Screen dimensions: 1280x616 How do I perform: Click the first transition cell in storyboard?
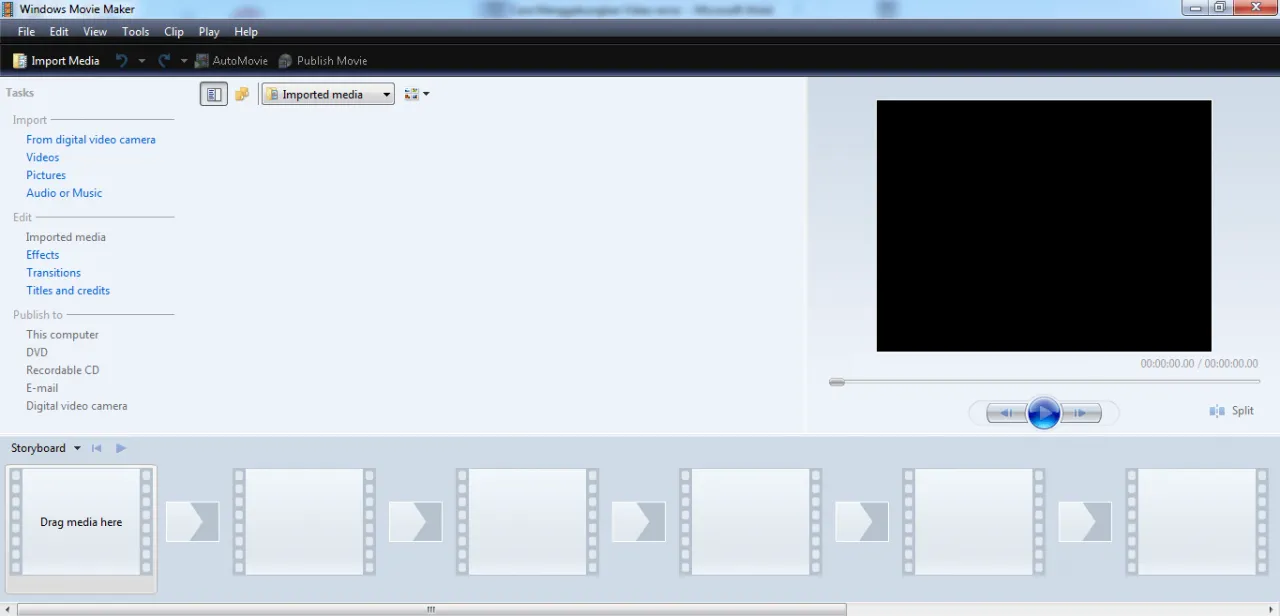(192, 523)
